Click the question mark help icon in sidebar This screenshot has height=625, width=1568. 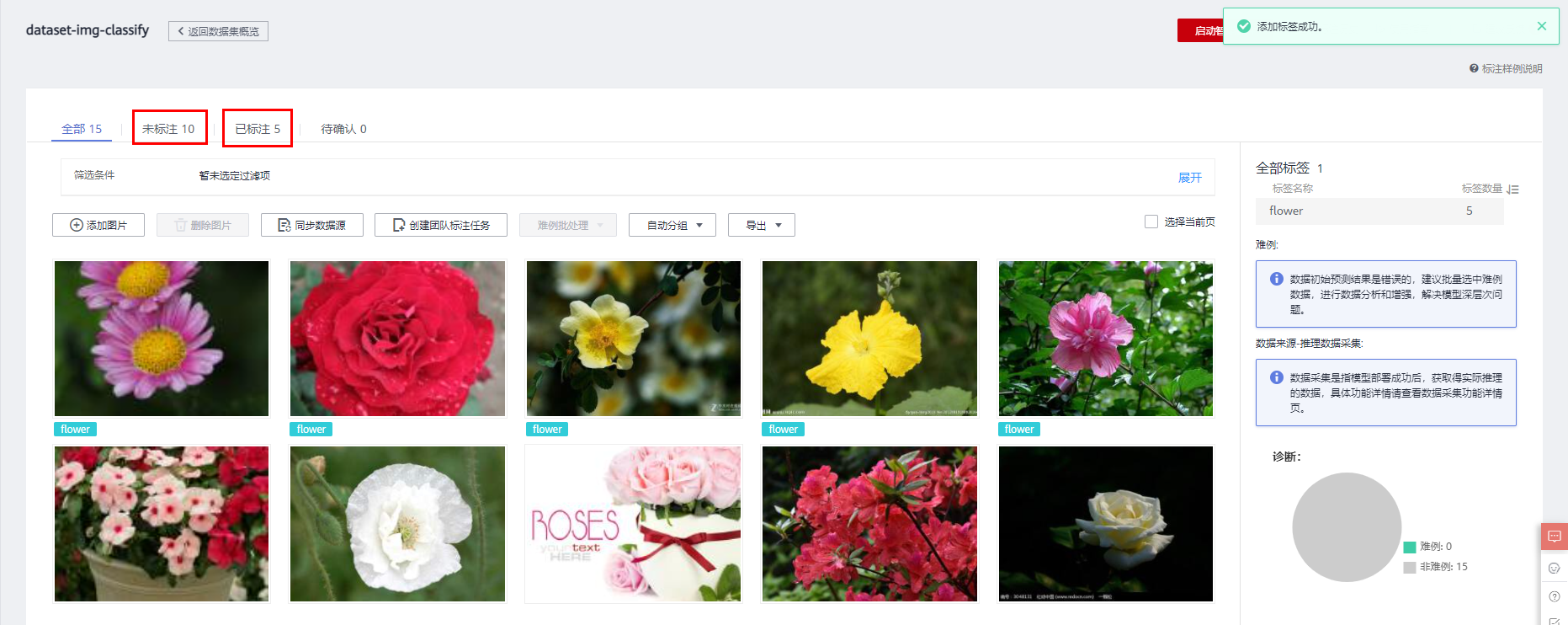1555,596
